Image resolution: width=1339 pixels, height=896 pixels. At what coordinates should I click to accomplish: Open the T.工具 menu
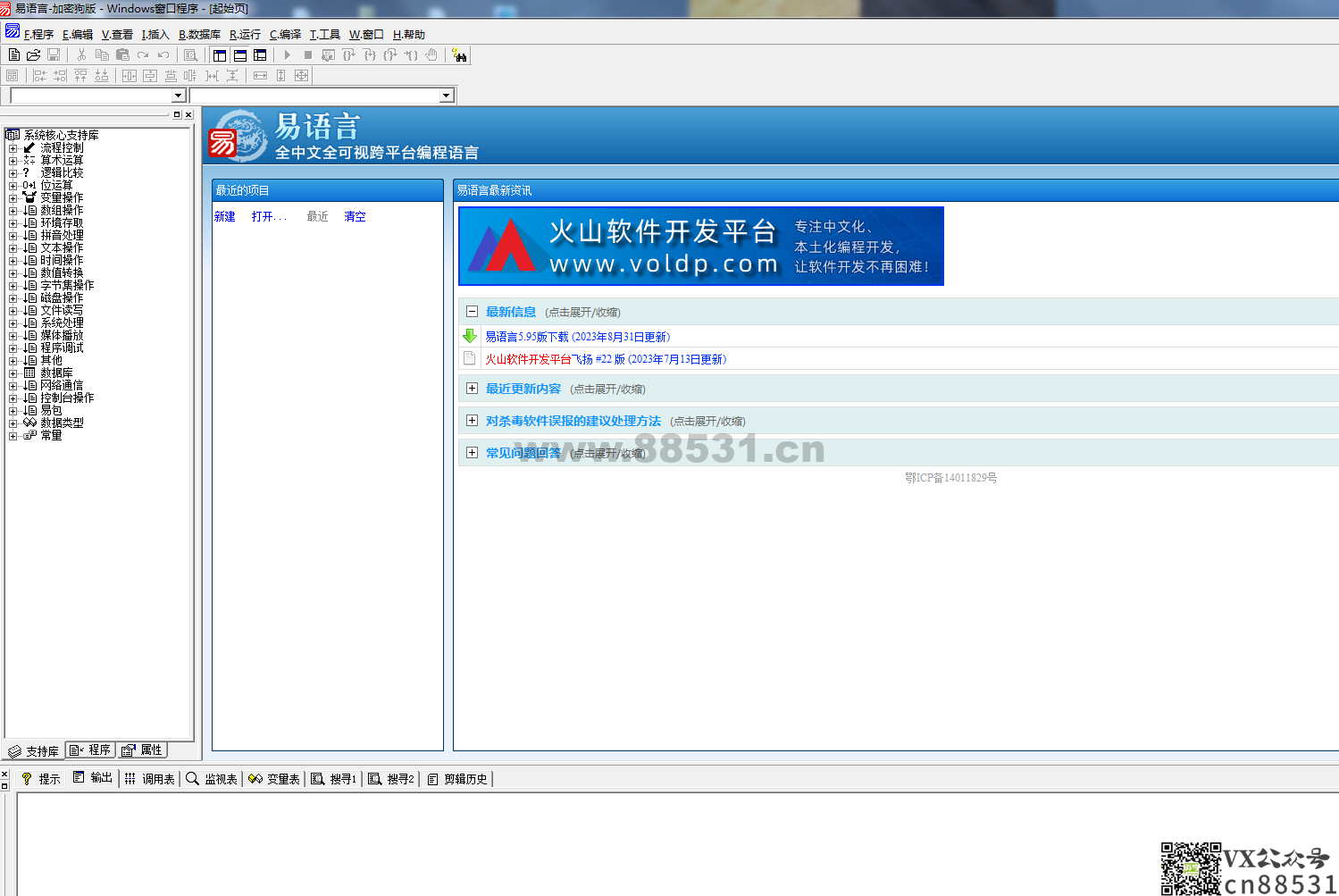(x=324, y=34)
